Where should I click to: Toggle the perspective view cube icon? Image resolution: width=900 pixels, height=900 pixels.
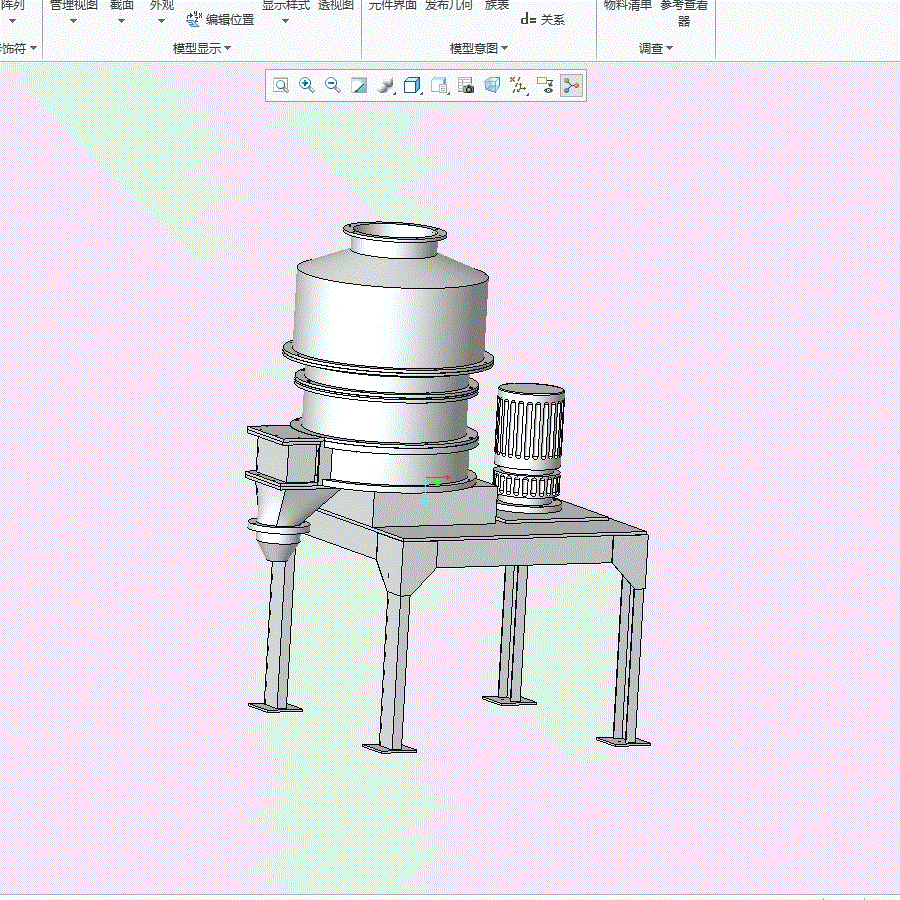492,86
